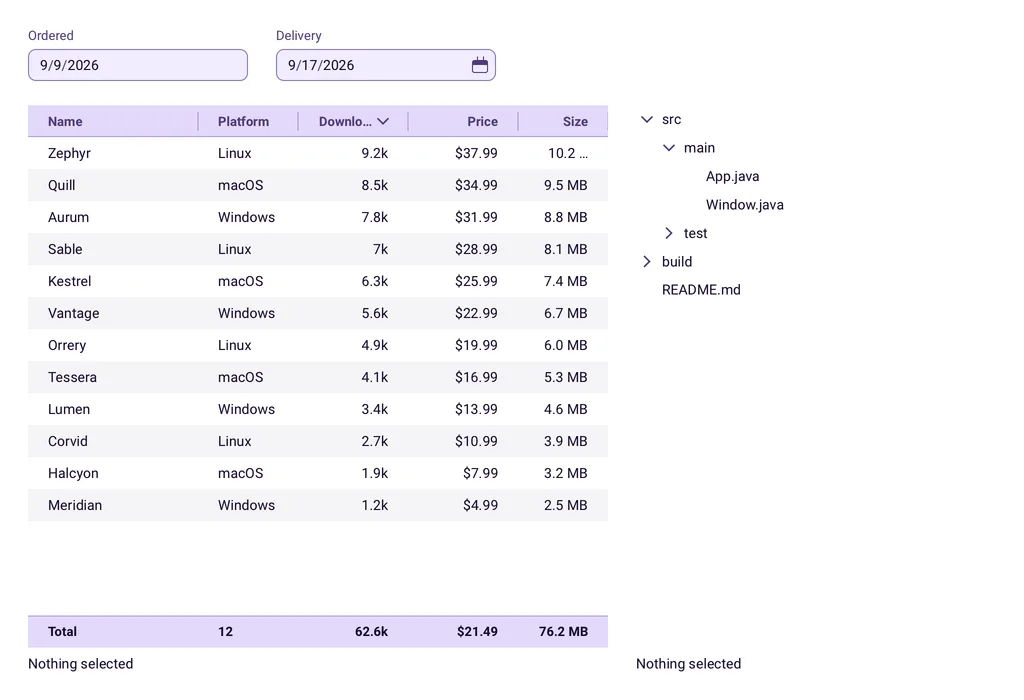Viewport: 1024px width, 700px height.
Task: Edit the Delivery date value 9/17/2026
Action: click(x=321, y=65)
